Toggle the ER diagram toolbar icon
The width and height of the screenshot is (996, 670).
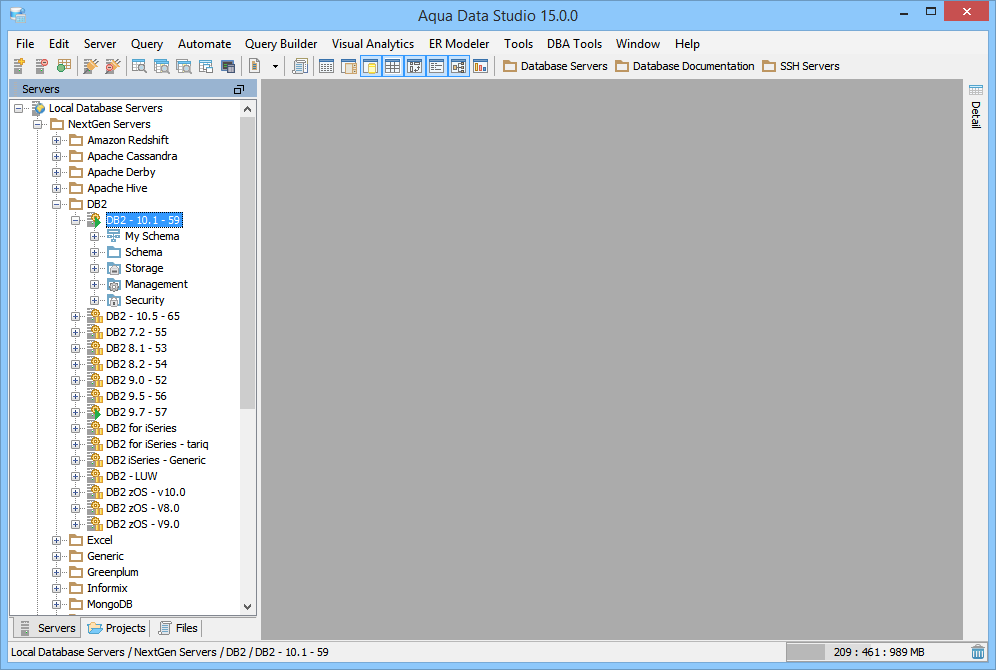coord(459,66)
